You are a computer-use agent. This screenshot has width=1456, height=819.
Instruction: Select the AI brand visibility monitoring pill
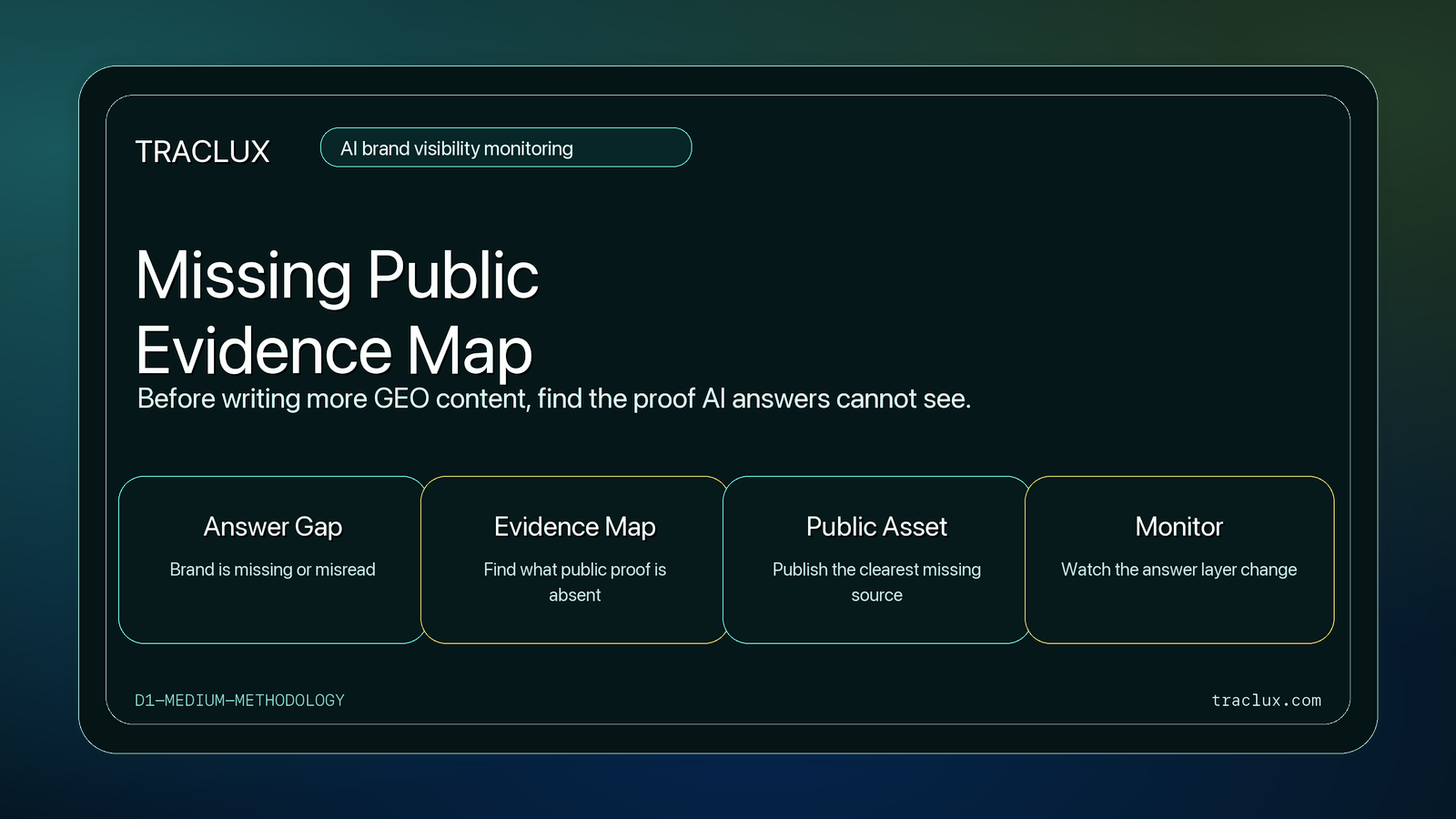pos(506,147)
